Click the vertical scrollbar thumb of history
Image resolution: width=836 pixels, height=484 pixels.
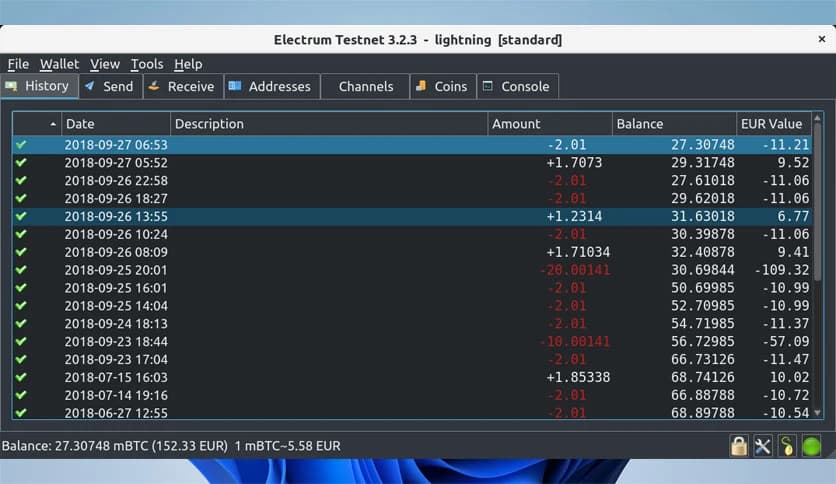(817, 203)
